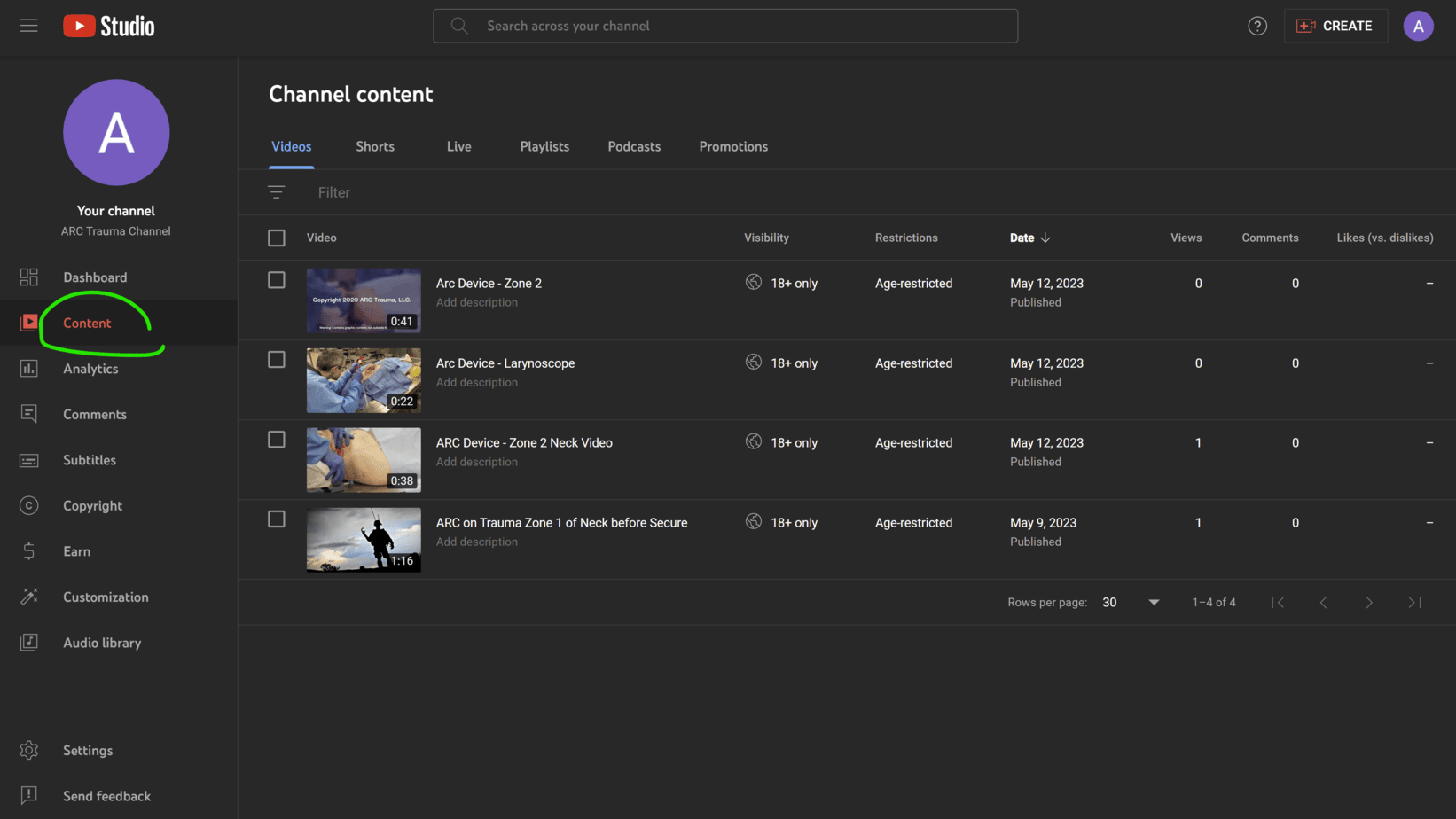
Task: Switch to the Playlists tab
Action: pos(544,147)
